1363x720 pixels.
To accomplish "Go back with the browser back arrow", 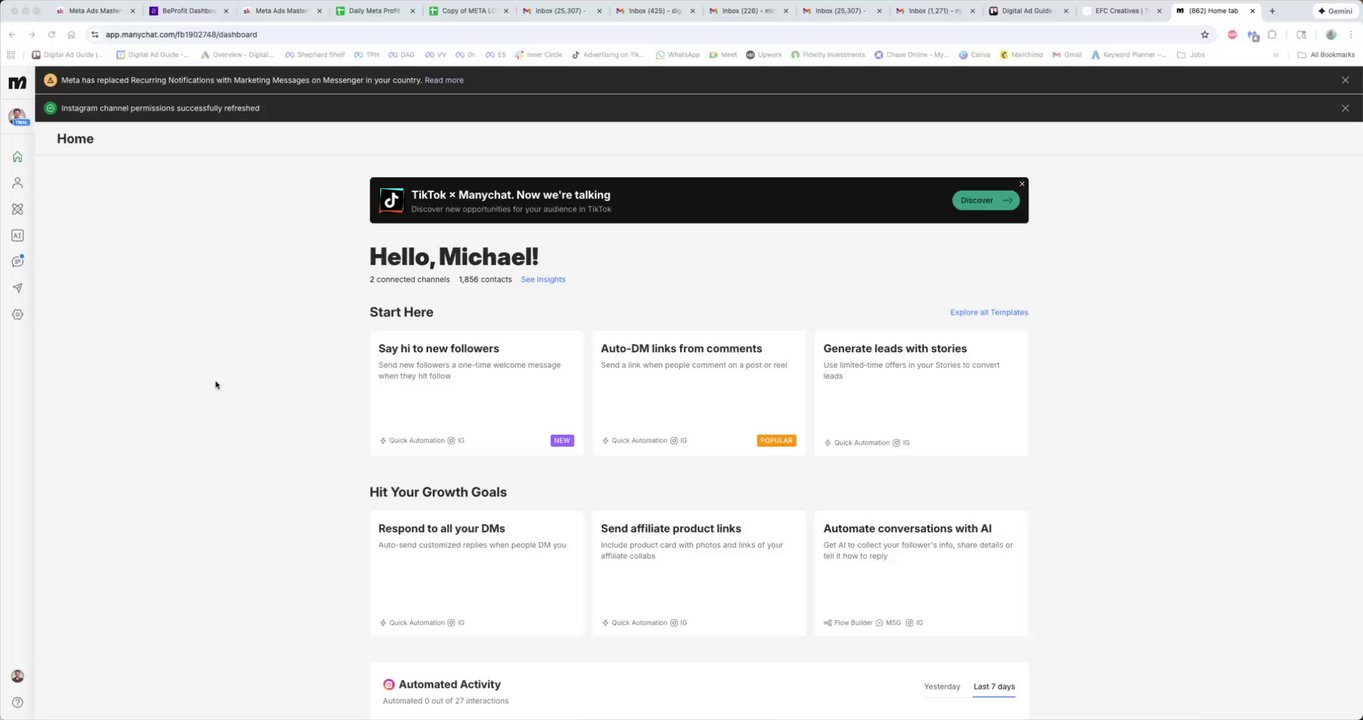I will (12, 34).
